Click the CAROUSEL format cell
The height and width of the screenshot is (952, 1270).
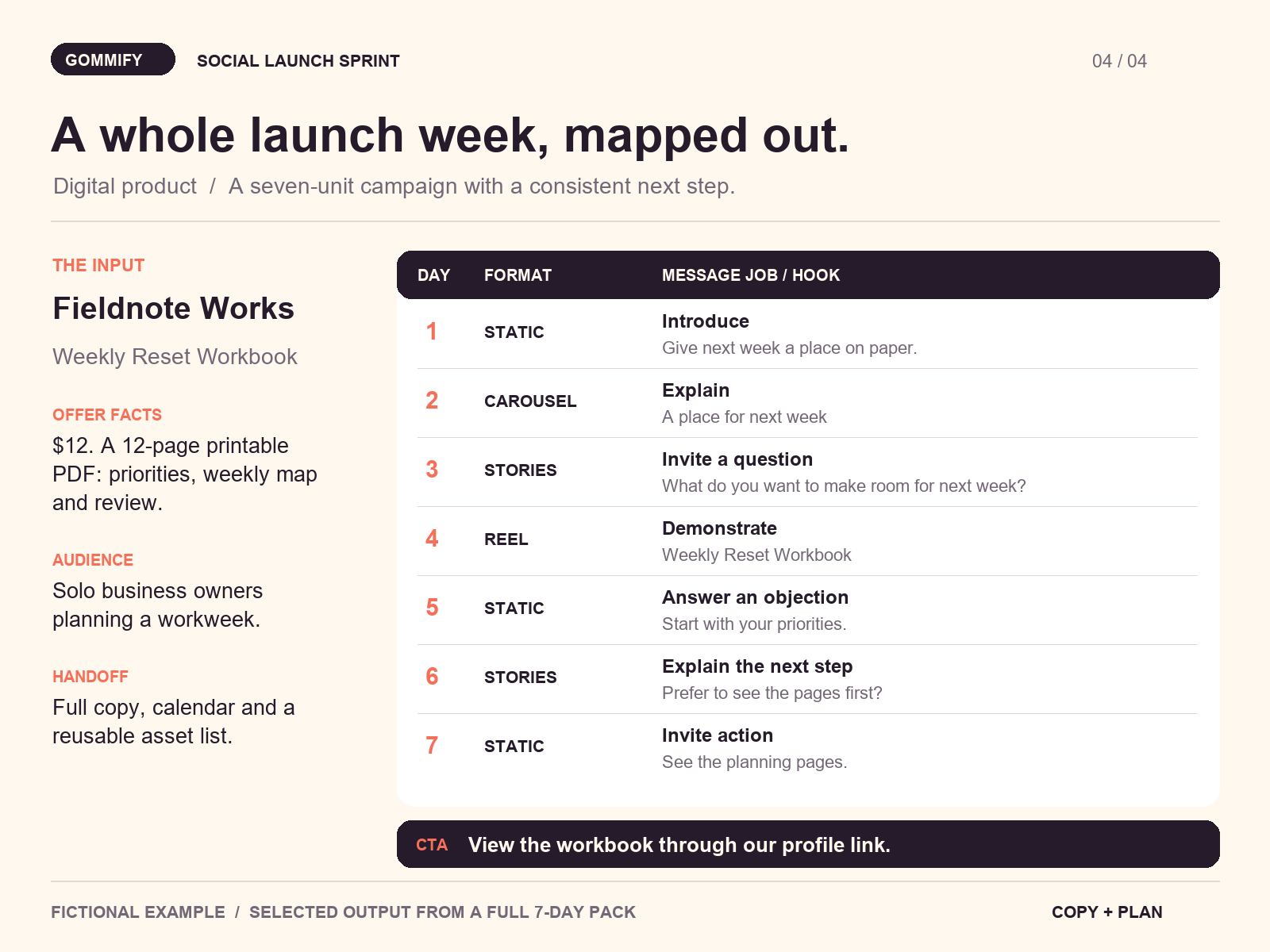[530, 401]
